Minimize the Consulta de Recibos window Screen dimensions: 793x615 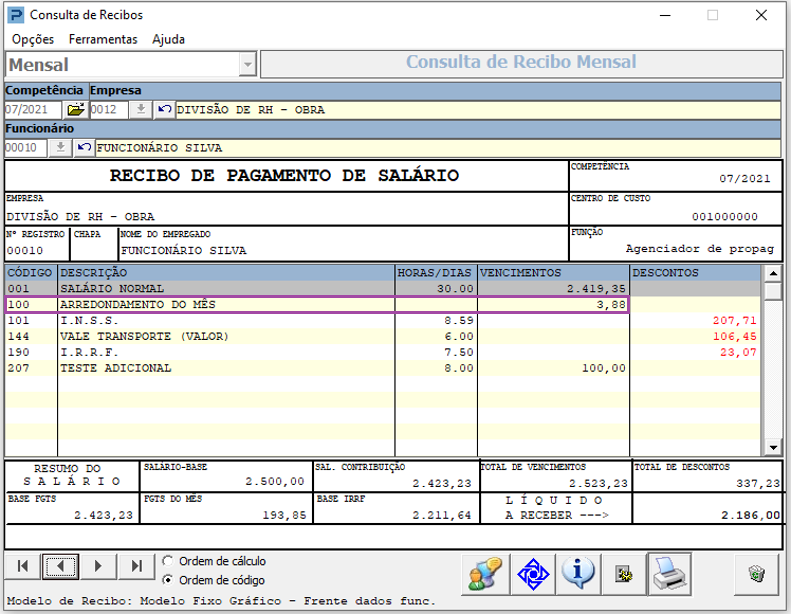coord(665,15)
